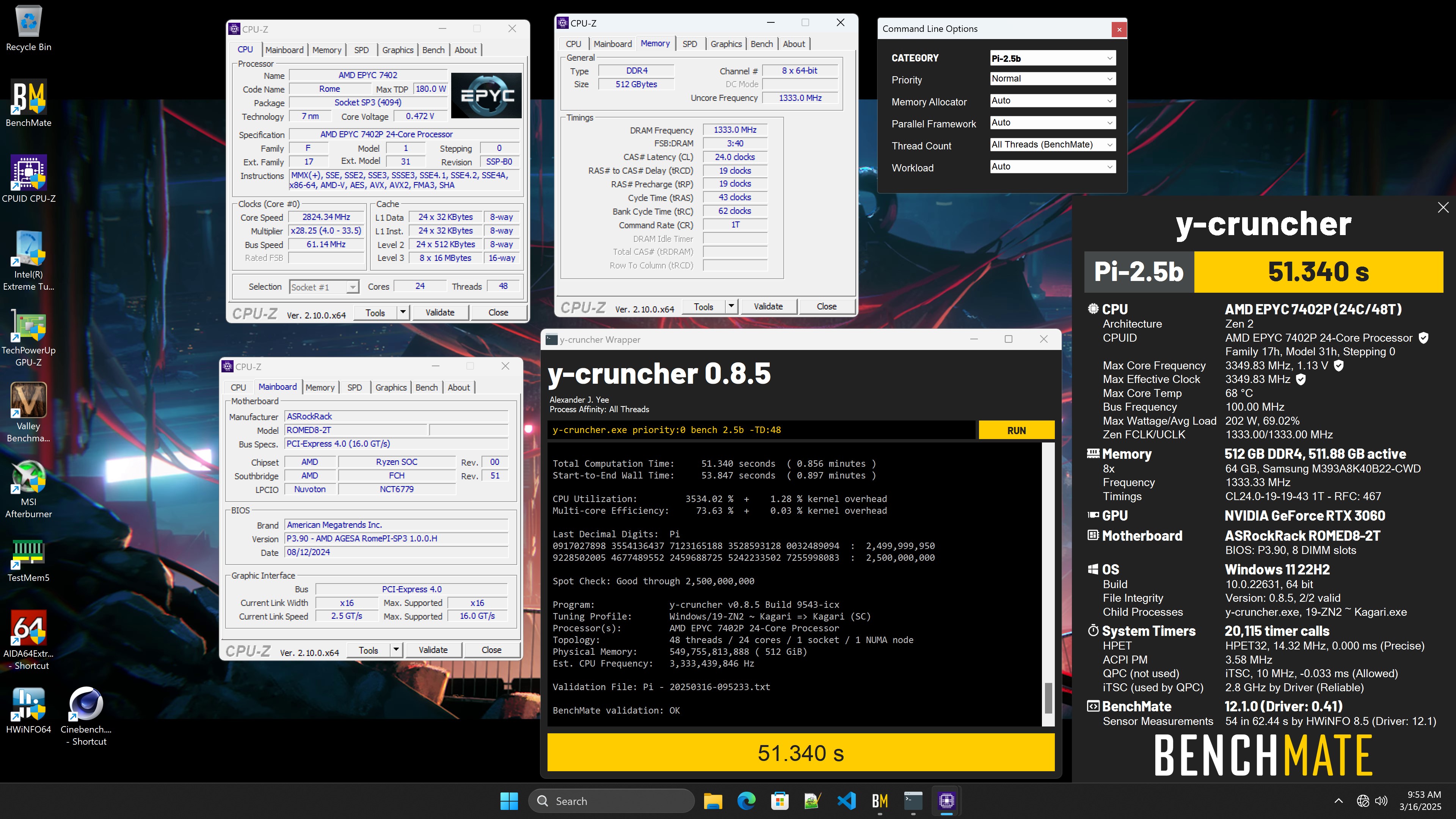Switch to CPU tab in CPU-Z Mainboard window
1456x819 pixels.
pyautogui.click(x=238, y=387)
